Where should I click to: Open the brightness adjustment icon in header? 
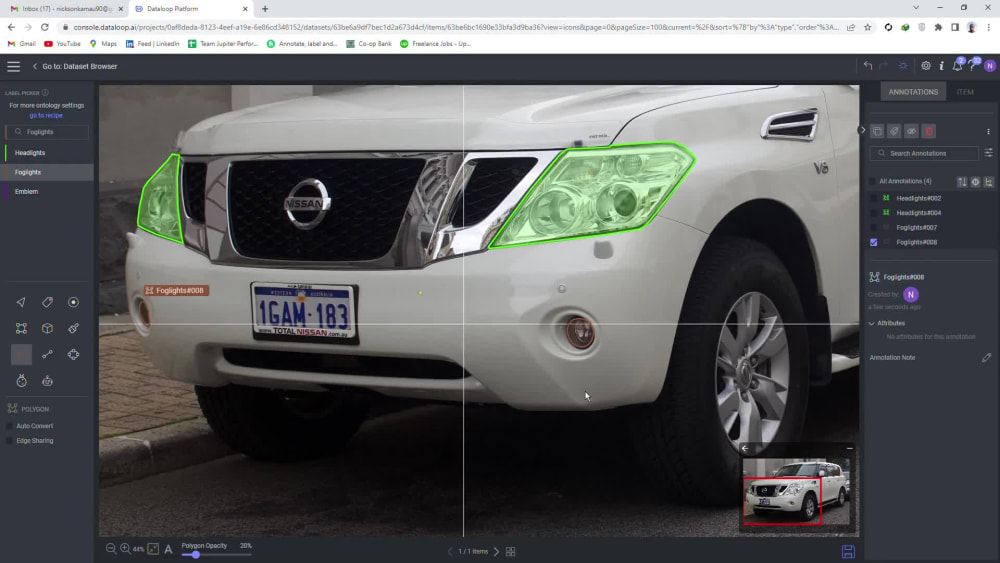(x=903, y=66)
